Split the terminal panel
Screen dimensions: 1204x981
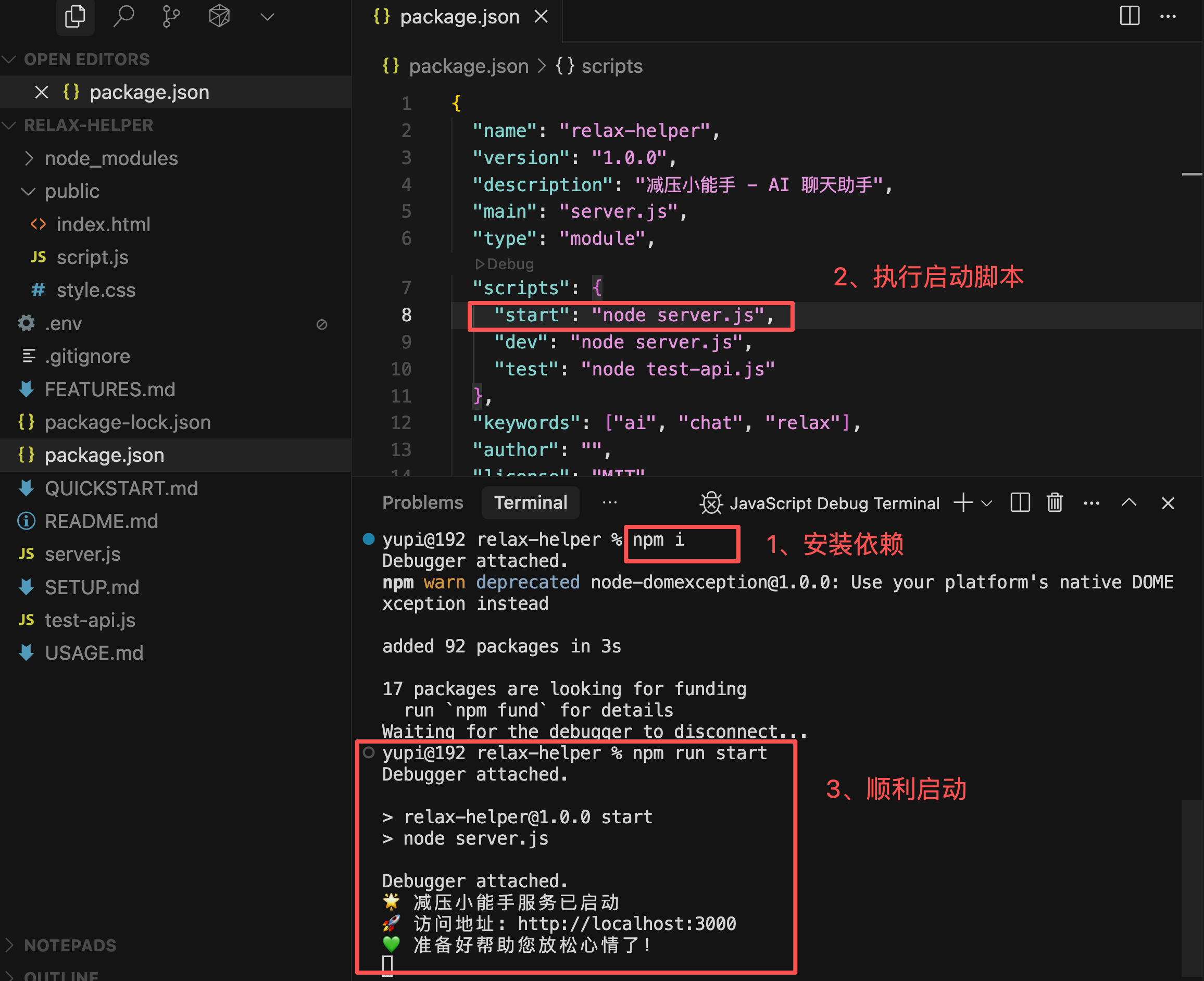tap(1020, 502)
